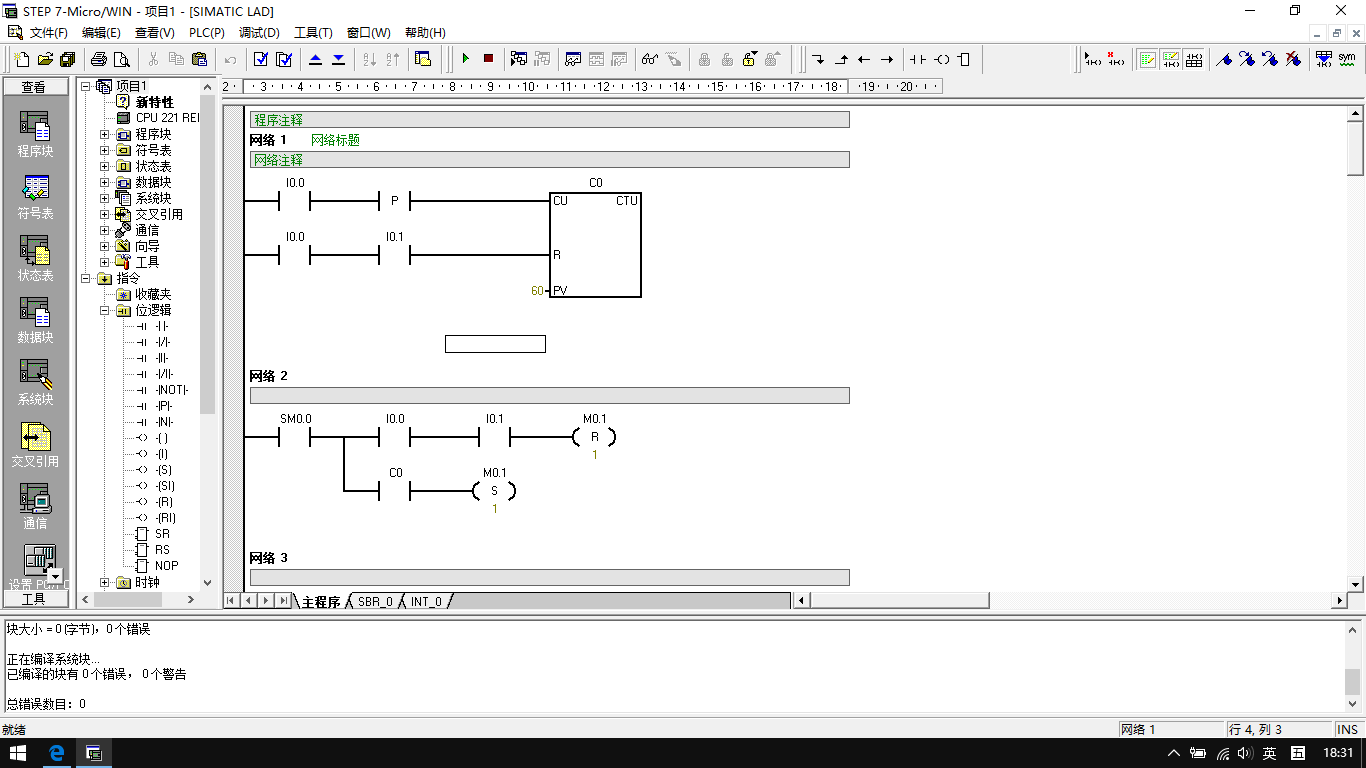1366x768 pixels.
Task: Switch to the SBR_0 tab
Action: pyautogui.click(x=375, y=601)
